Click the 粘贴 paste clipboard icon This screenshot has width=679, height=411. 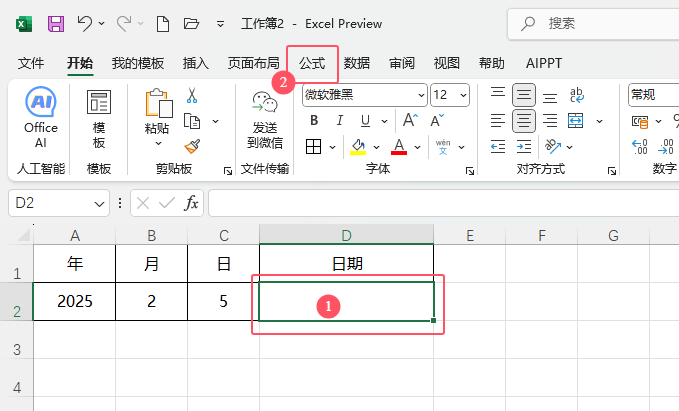tap(158, 104)
